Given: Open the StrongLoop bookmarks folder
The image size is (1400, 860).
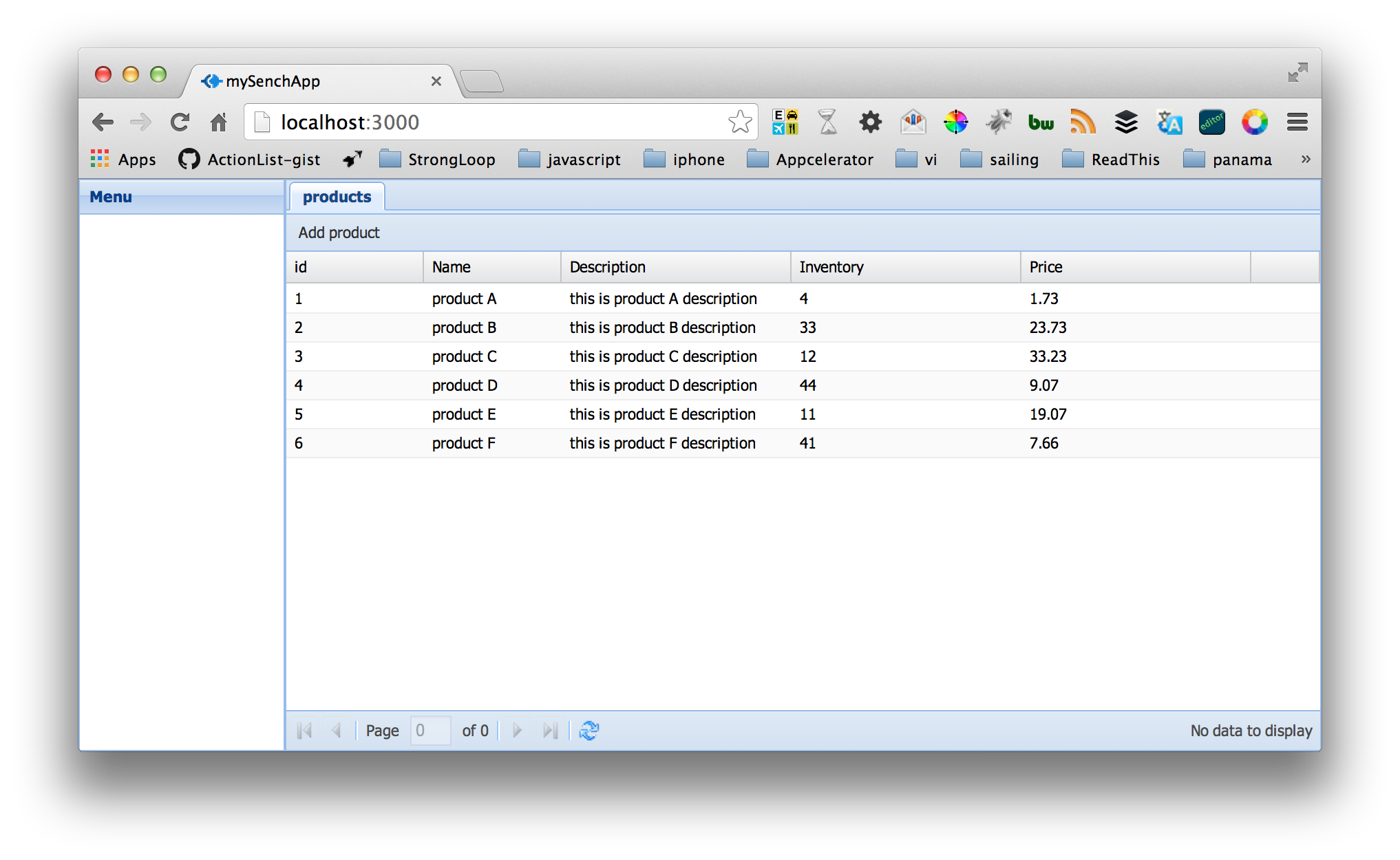Looking at the screenshot, I should point(438,160).
